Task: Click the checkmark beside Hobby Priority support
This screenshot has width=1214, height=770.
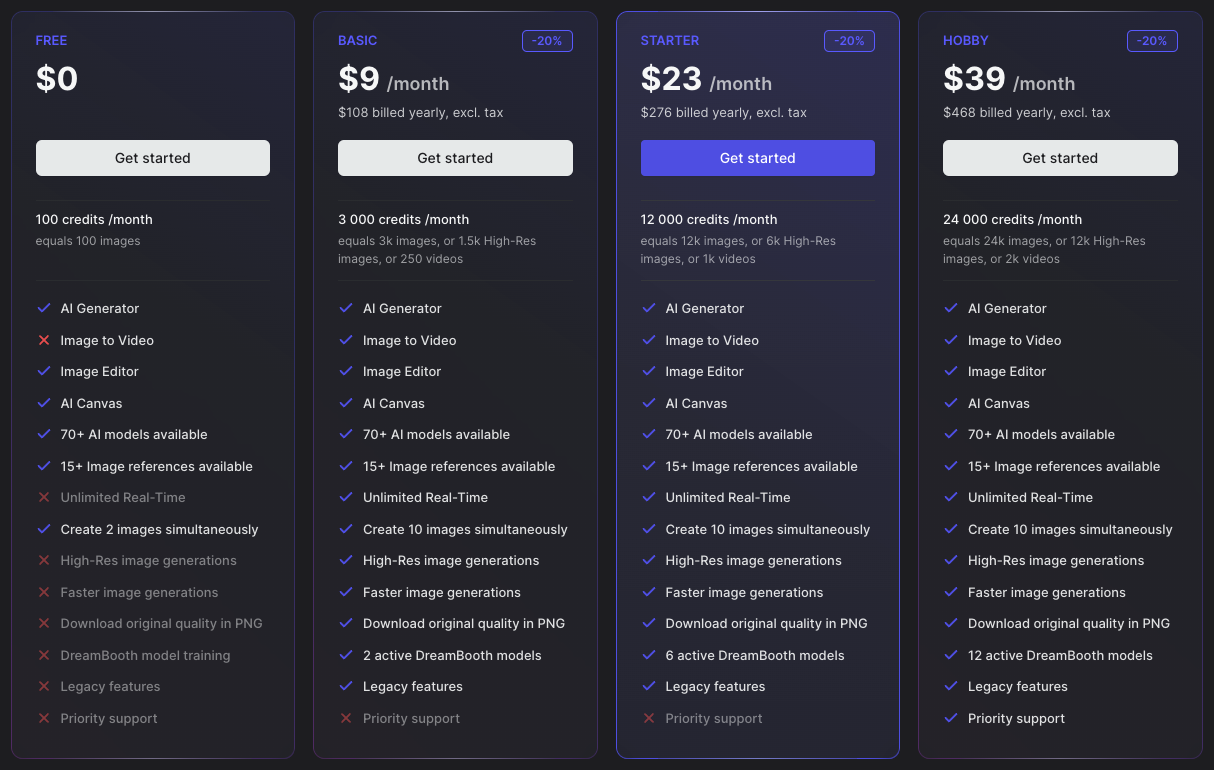Action: pos(951,718)
